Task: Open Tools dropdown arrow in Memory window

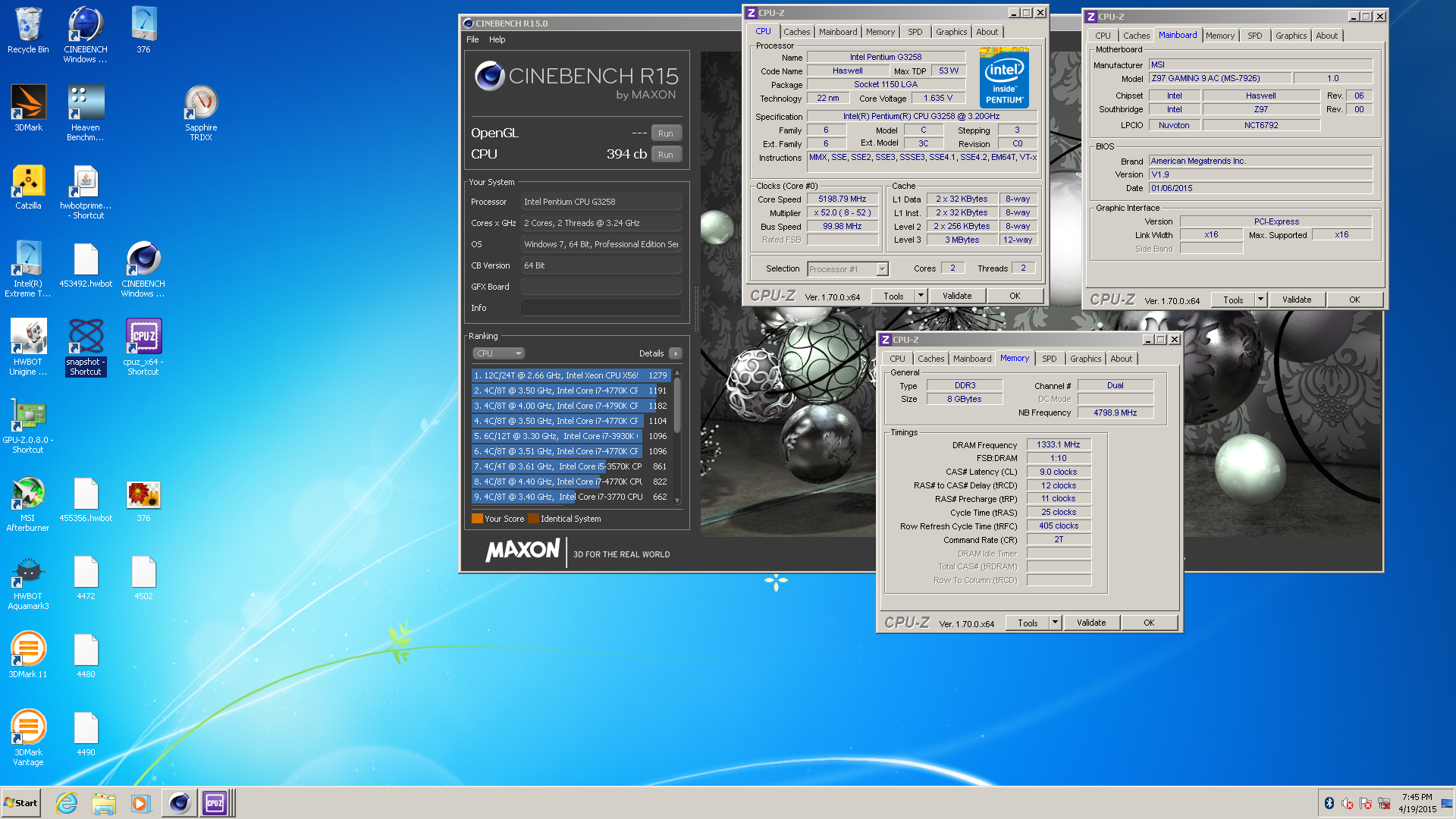Action: [x=1055, y=623]
